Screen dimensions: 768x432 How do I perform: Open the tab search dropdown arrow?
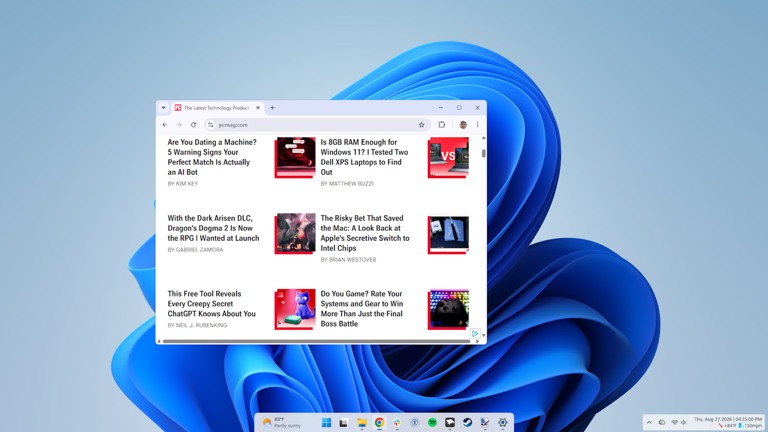tap(164, 108)
